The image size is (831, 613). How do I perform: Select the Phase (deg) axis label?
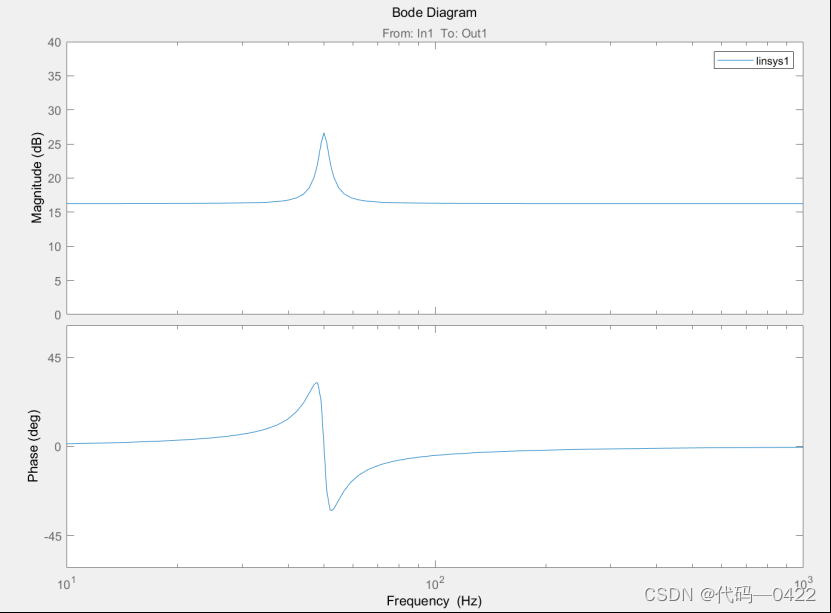click(33, 446)
